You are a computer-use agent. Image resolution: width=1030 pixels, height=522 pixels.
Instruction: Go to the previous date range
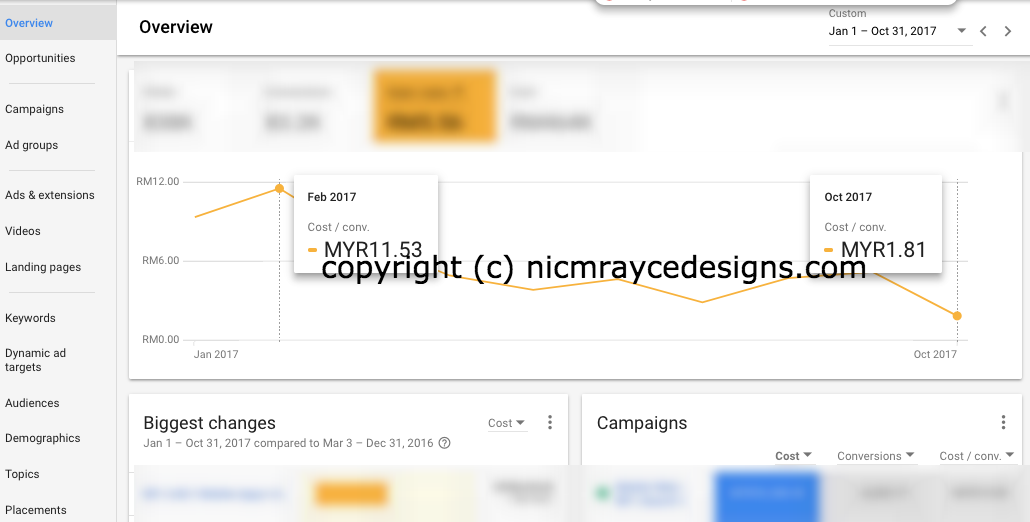(983, 31)
